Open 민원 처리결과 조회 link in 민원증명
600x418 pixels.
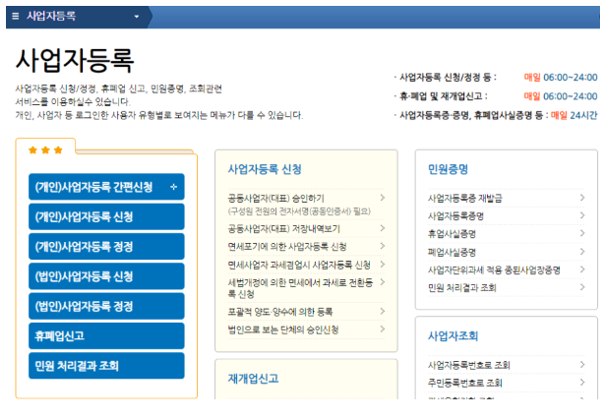(x=462, y=288)
